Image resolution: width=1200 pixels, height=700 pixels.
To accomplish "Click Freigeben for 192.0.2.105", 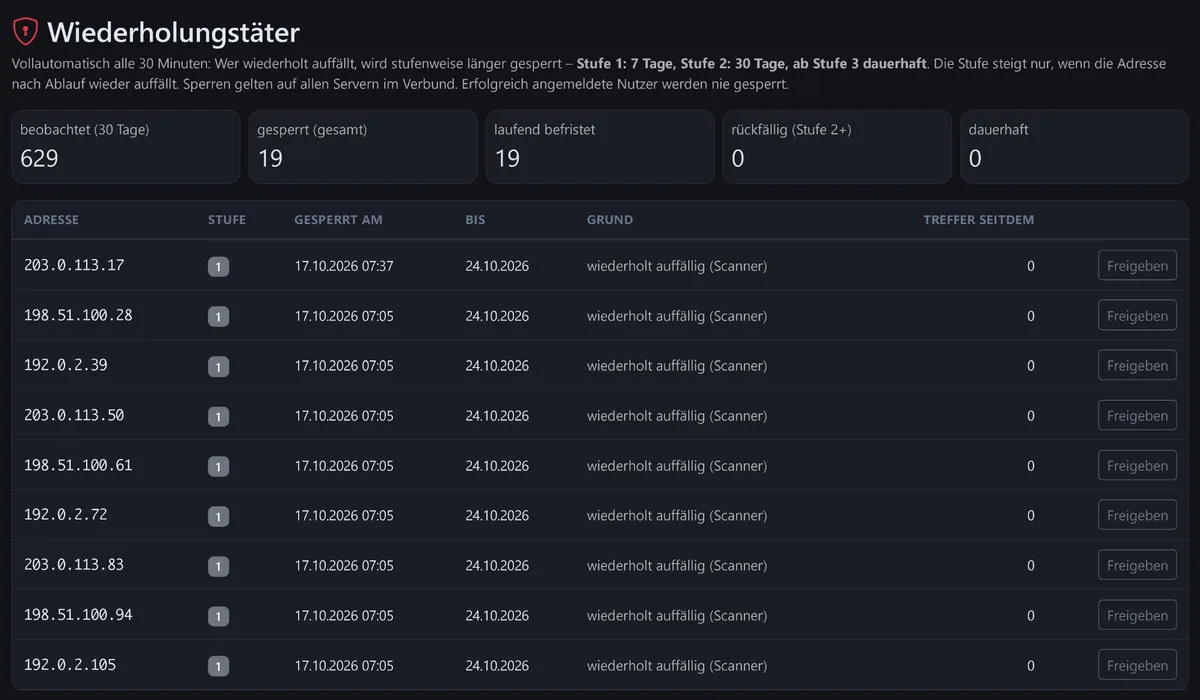I will (x=1137, y=666).
